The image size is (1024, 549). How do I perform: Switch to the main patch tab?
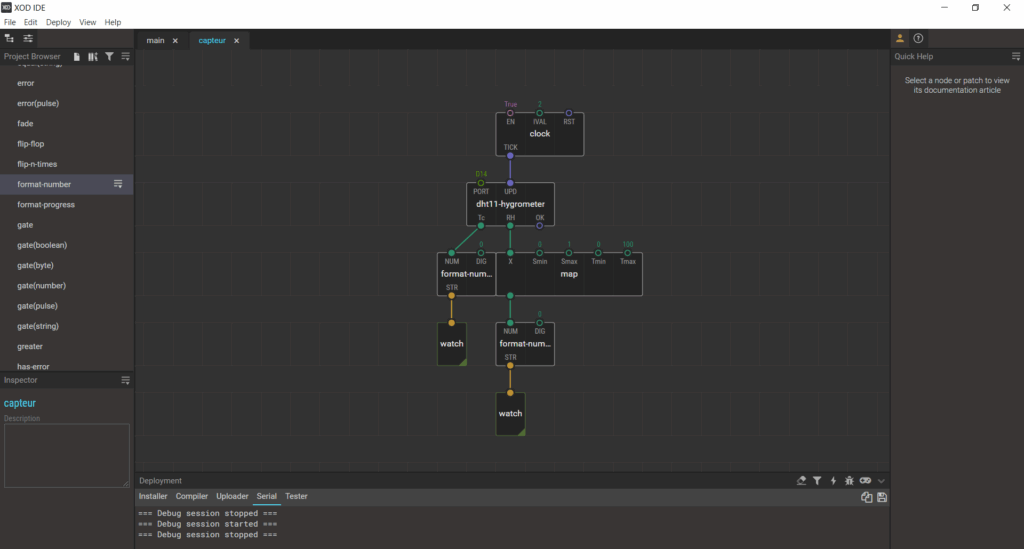(x=155, y=40)
